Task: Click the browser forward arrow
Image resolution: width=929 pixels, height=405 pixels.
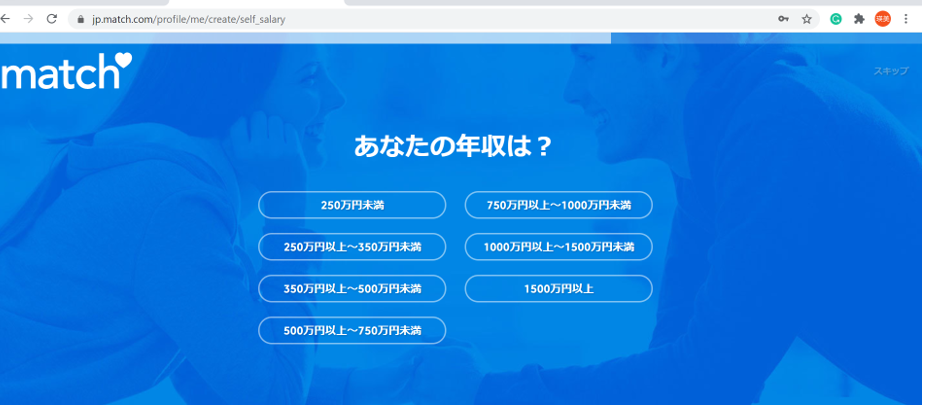Action: point(28,19)
